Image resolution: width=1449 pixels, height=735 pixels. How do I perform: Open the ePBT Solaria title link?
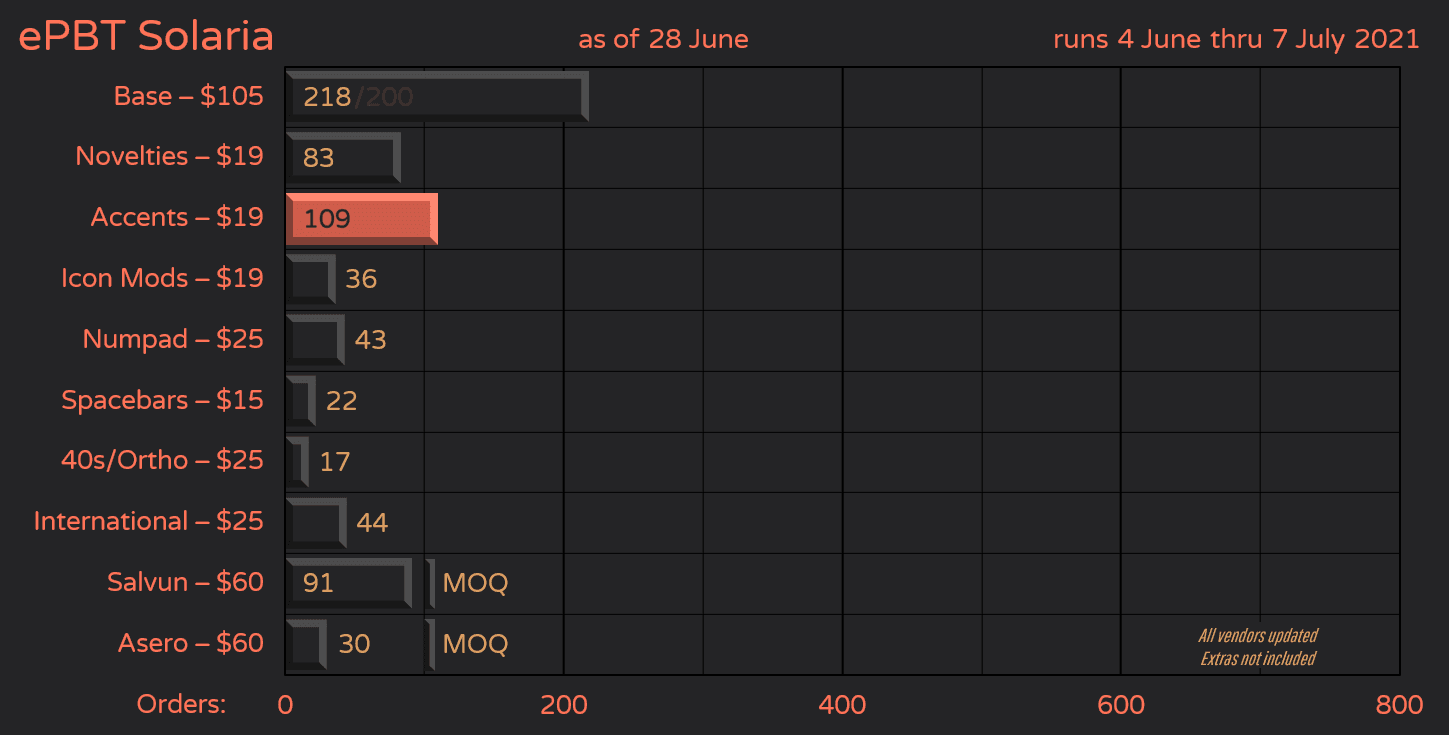[144, 35]
